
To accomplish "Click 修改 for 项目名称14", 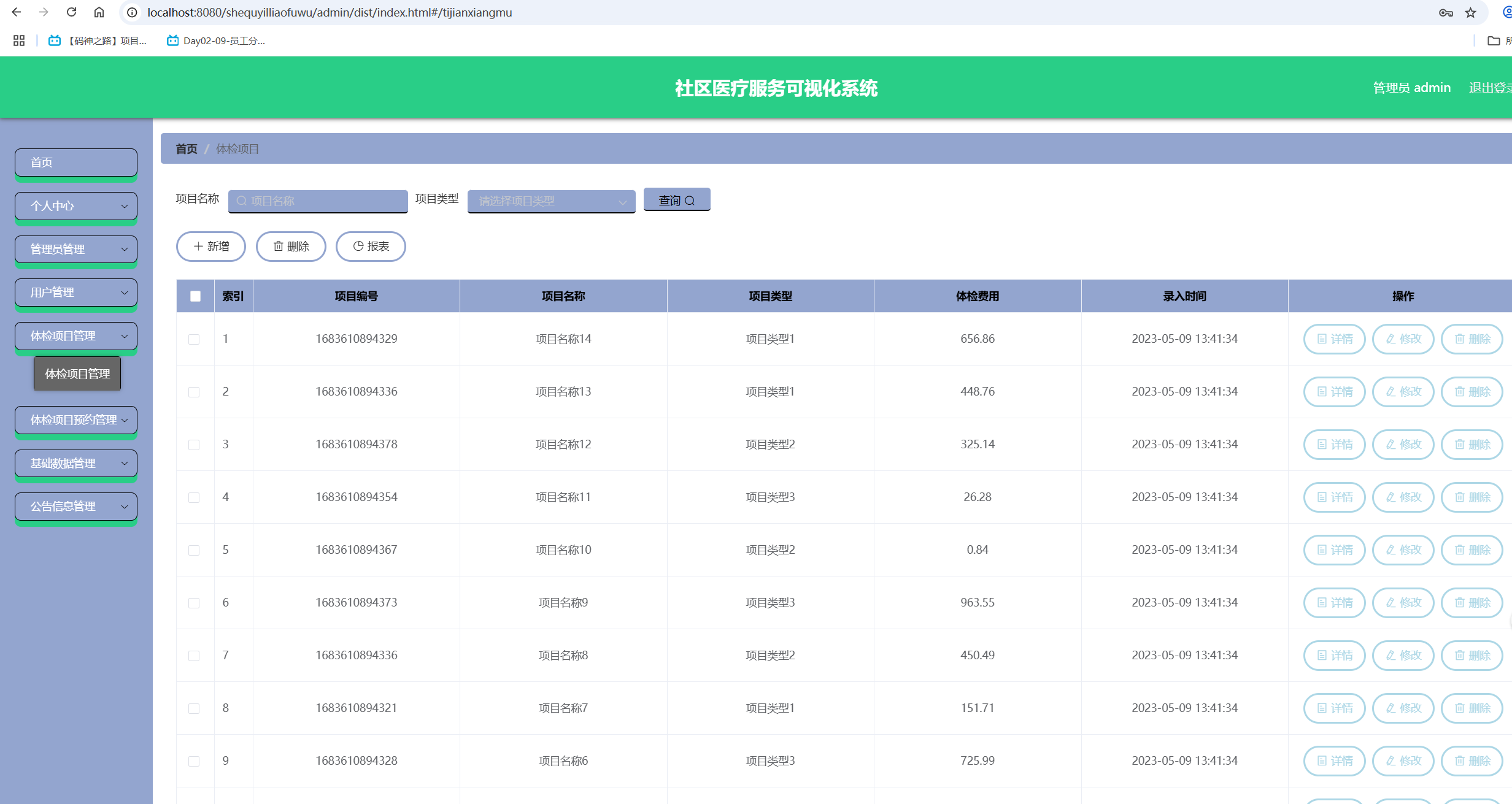I will [1403, 339].
